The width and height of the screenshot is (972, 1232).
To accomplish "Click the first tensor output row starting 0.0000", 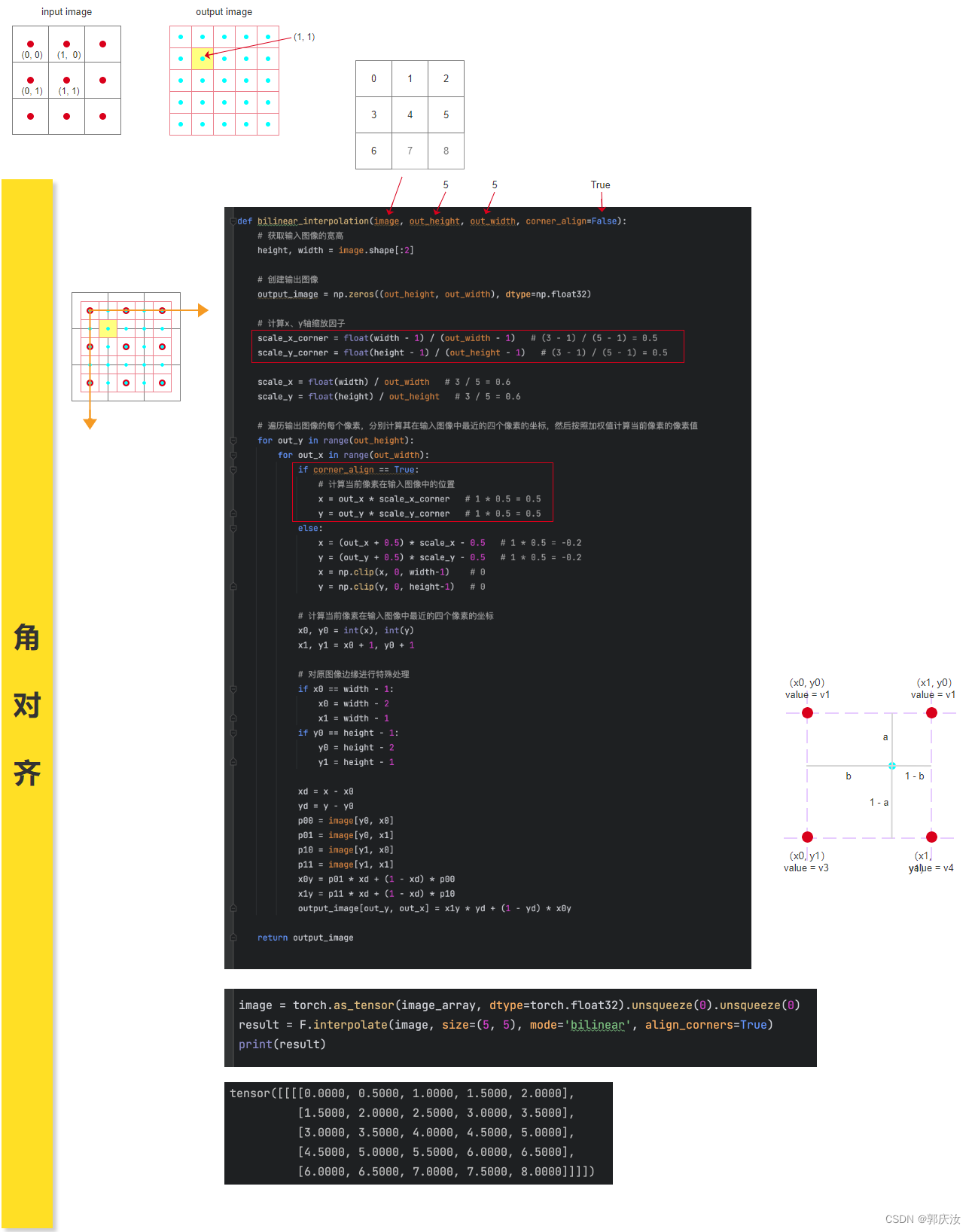I will tap(403, 1093).
